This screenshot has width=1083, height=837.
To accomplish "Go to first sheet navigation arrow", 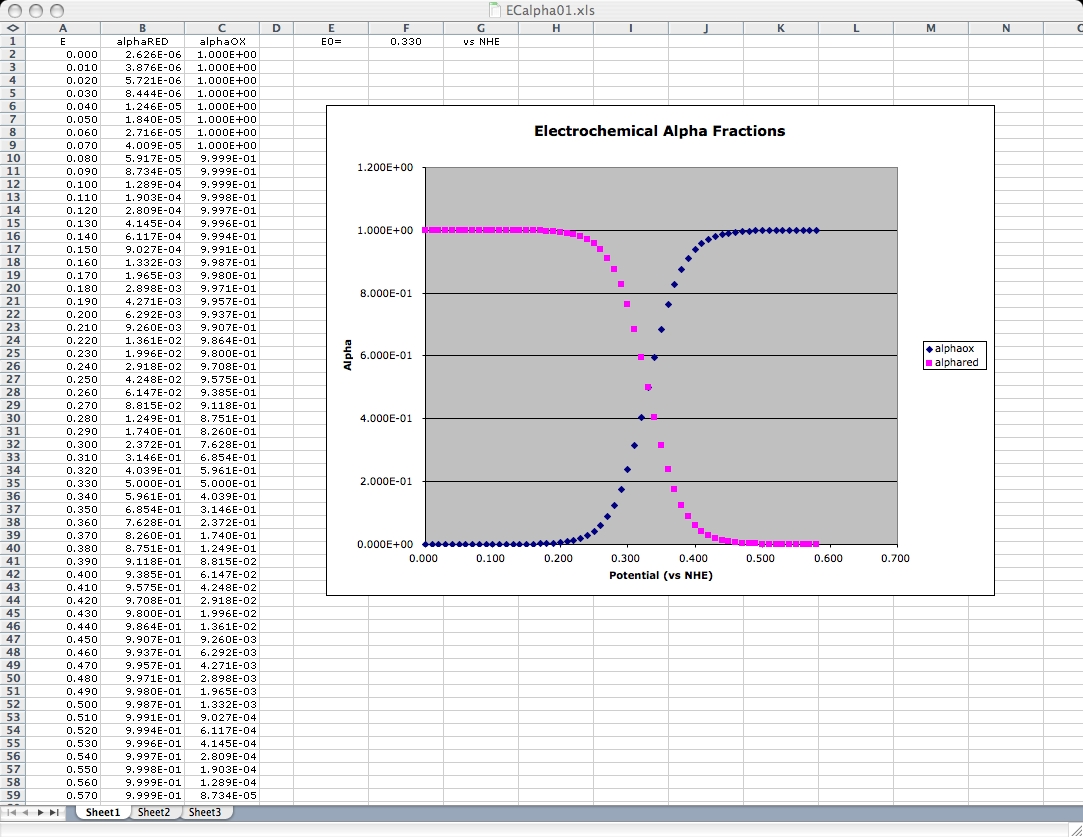I will pyautogui.click(x=11, y=813).
